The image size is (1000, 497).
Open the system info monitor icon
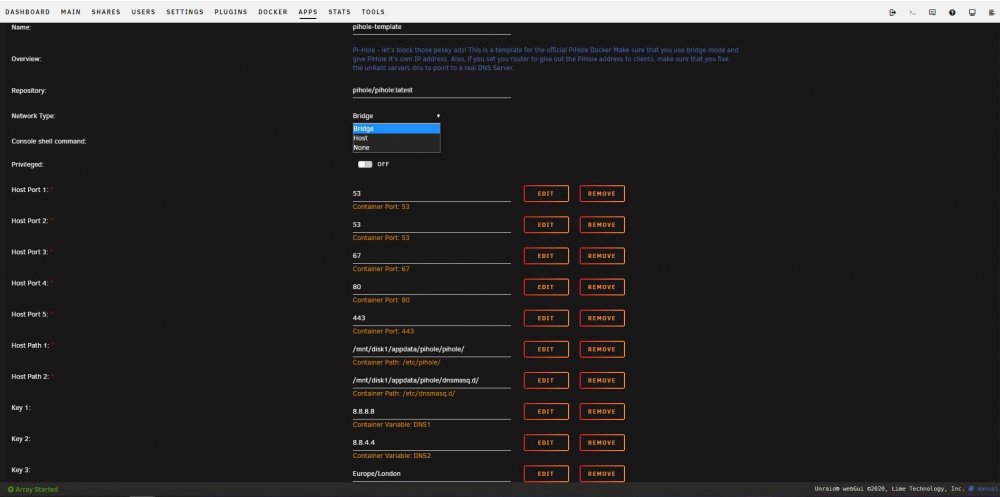click(972, 12)
